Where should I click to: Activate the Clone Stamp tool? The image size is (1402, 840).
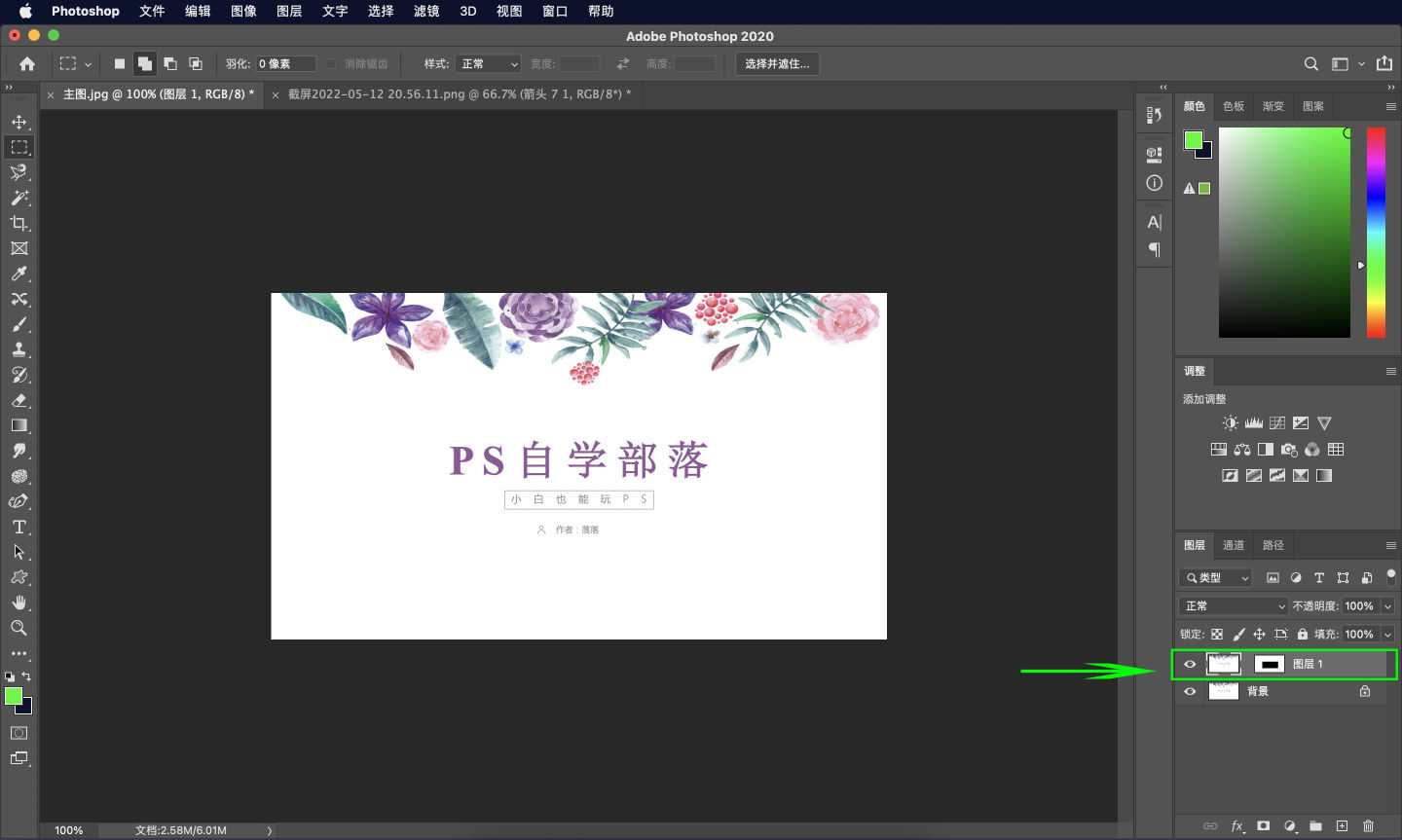(19, 349)
